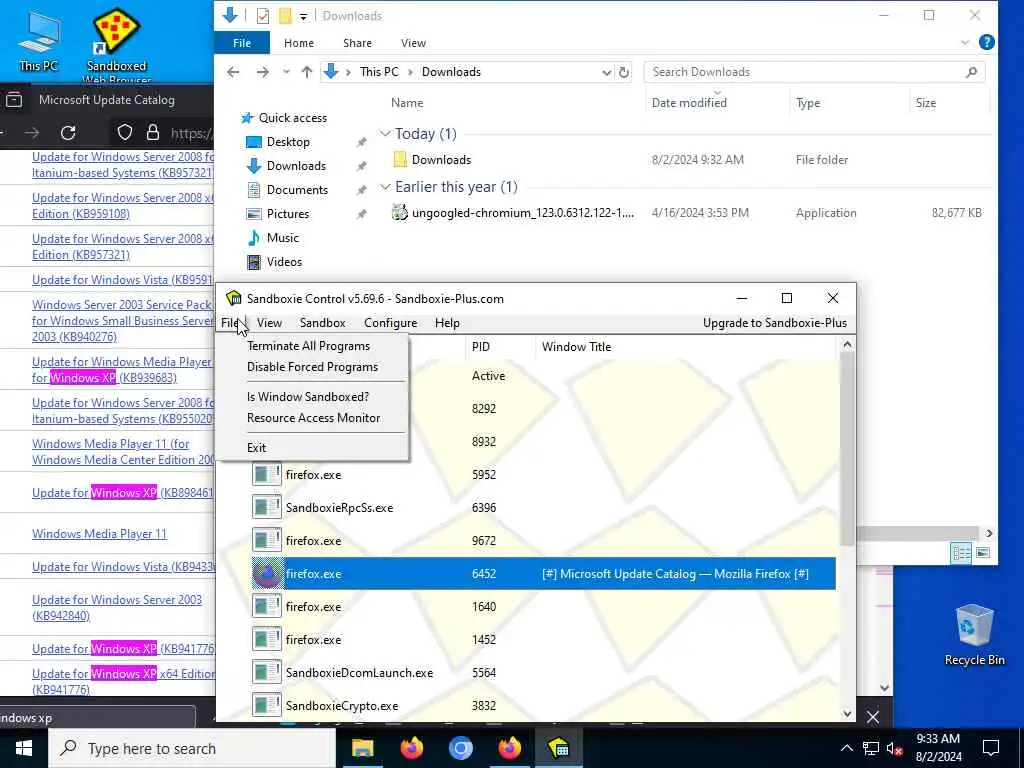1024x768 pixels.
Task: Select process icon for firefox.exe PID 5952
Action: pyautogui.click(x=267, y=475)
